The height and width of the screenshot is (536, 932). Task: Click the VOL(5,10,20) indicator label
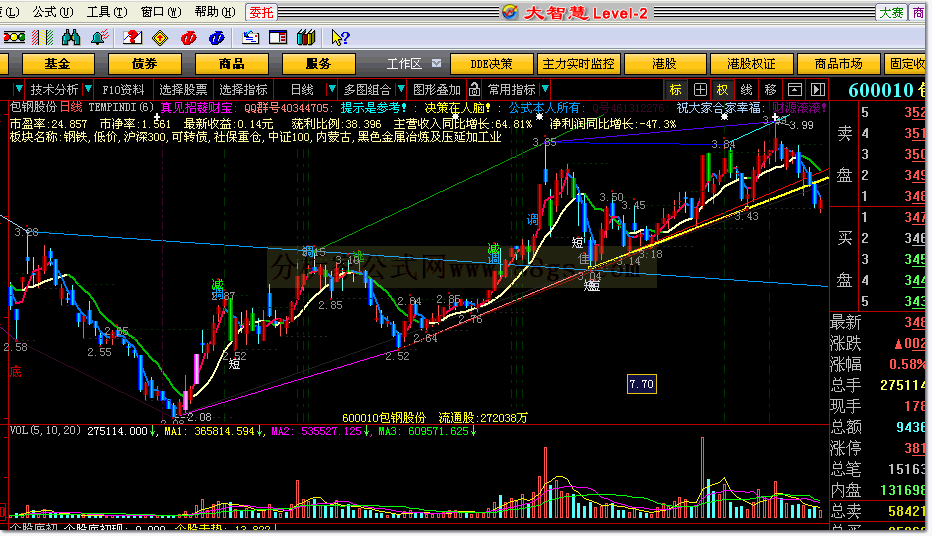tap(45, 431)
